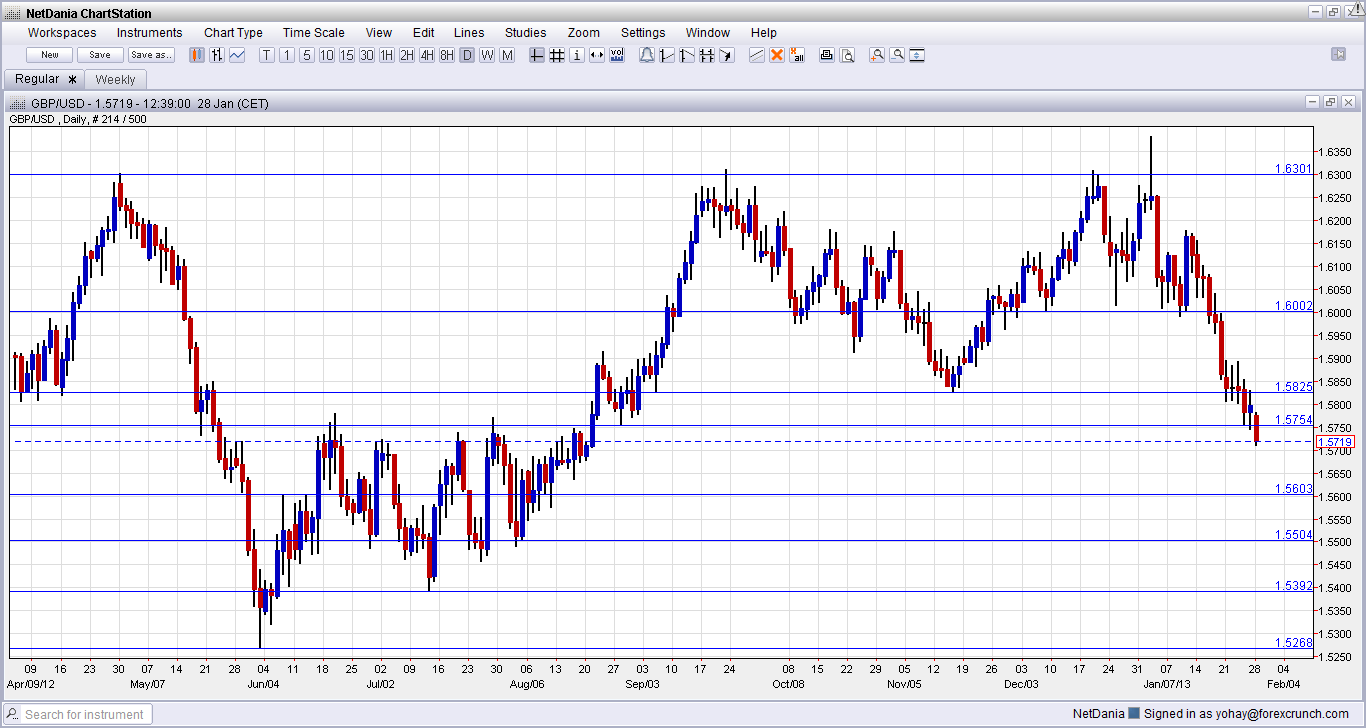
Task: Open the Instruments menu
Action: pos(150,33)
